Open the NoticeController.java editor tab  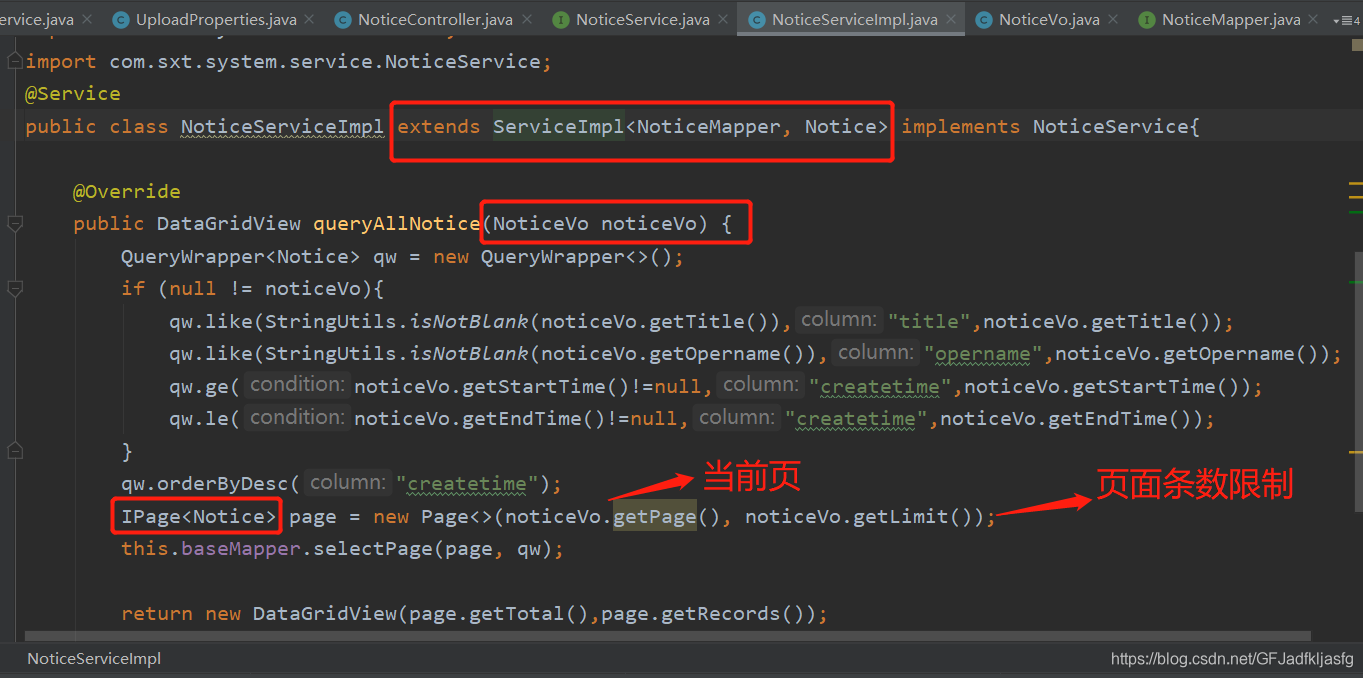pyautogui.click(x=435, y=19)
